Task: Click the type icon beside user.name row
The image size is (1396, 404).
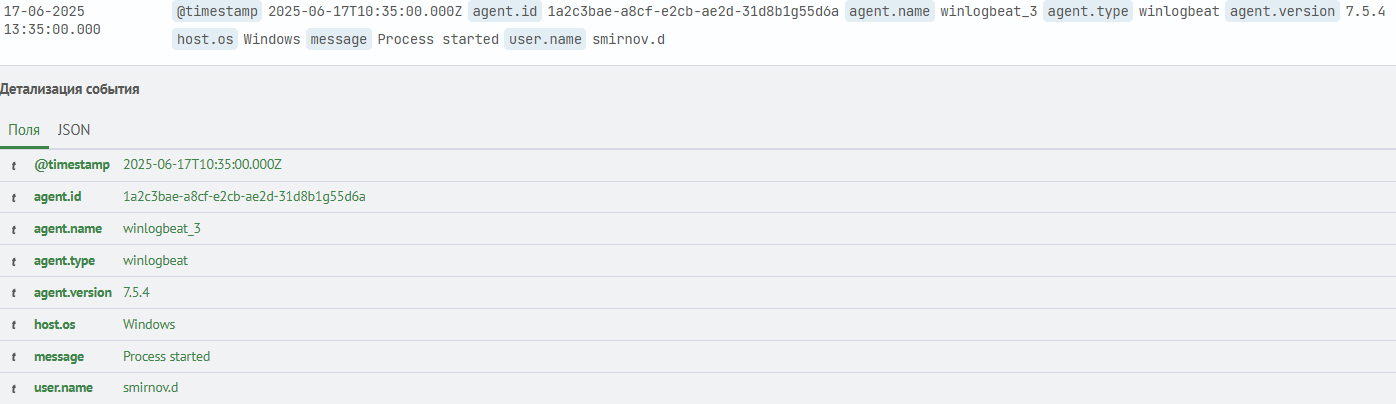Action: [14, 388]
